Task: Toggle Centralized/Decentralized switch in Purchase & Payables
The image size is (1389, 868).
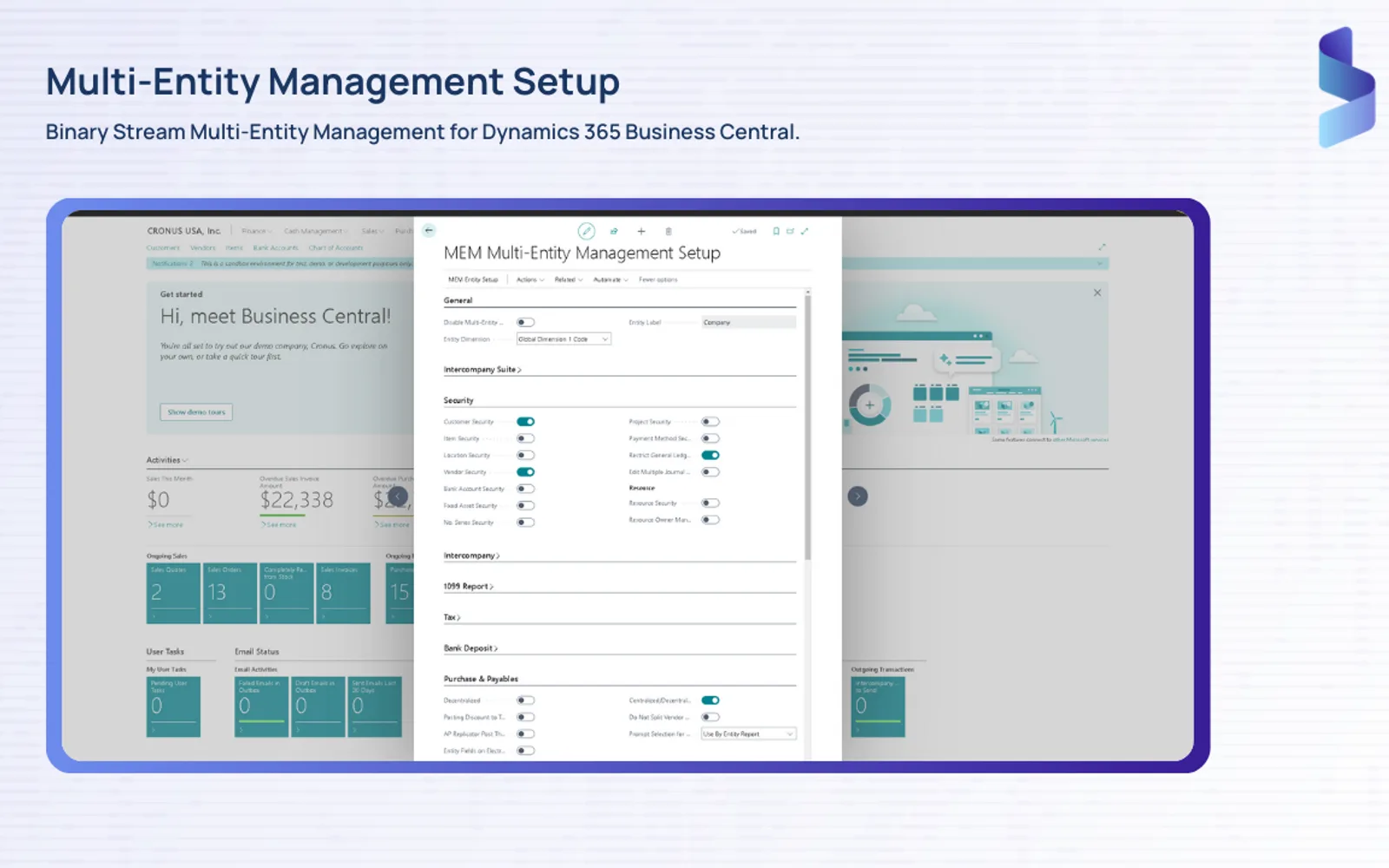Action: pyautogui.click(x=710, y=700)
